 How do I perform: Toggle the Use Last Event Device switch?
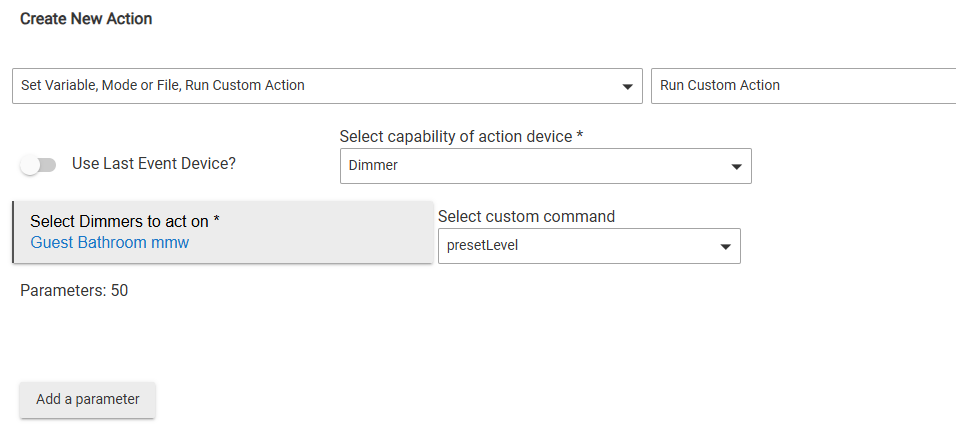pos(39,164)
